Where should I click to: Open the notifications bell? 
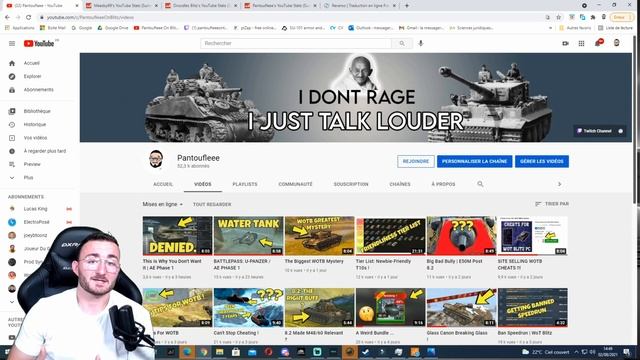point(598,43)
